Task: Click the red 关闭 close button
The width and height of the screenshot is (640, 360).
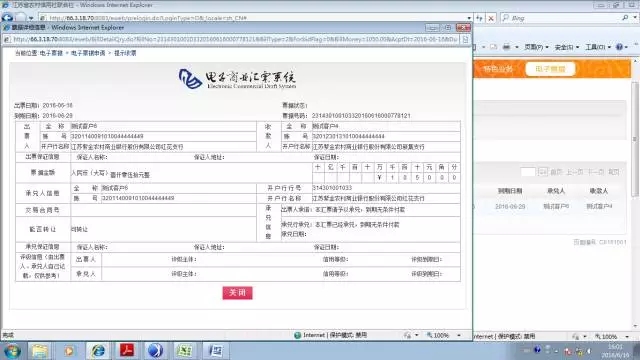Action: point(237,293)
